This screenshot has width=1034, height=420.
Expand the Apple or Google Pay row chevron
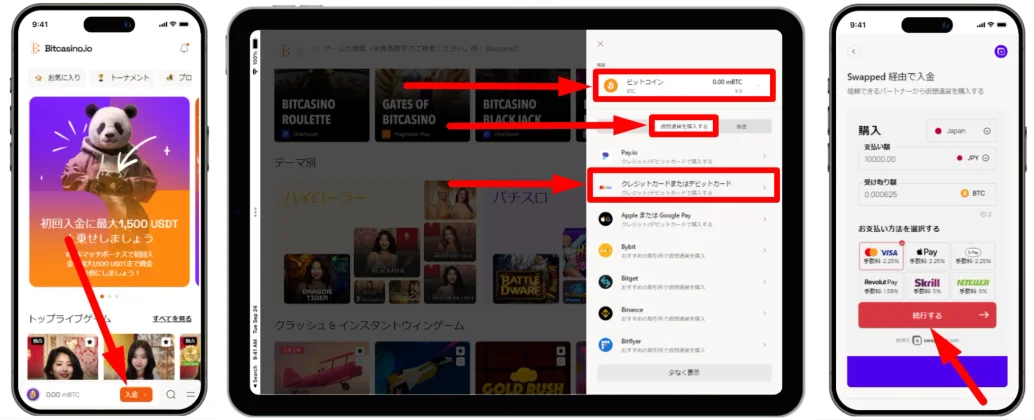tap(764, 219)
